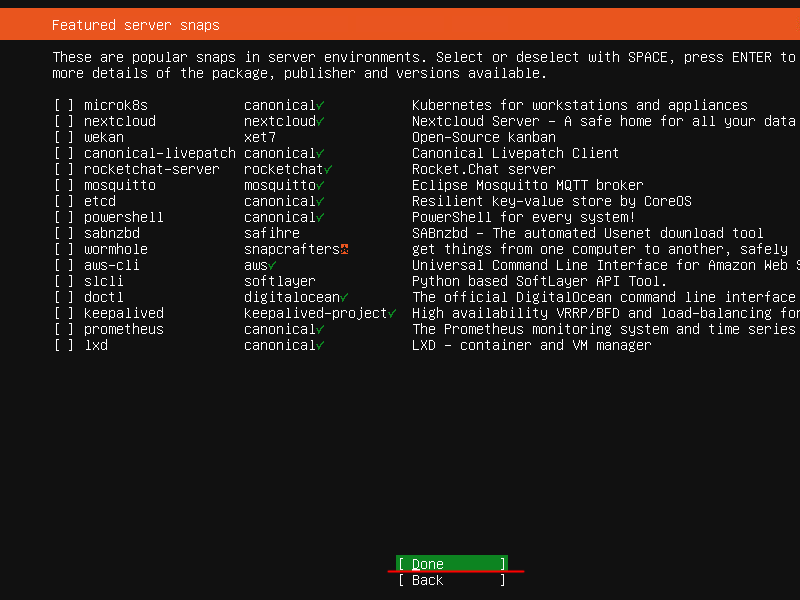Click 'PowerShell for every system!' description
Screen dimensions: 800x600
[x=523, y=217]
